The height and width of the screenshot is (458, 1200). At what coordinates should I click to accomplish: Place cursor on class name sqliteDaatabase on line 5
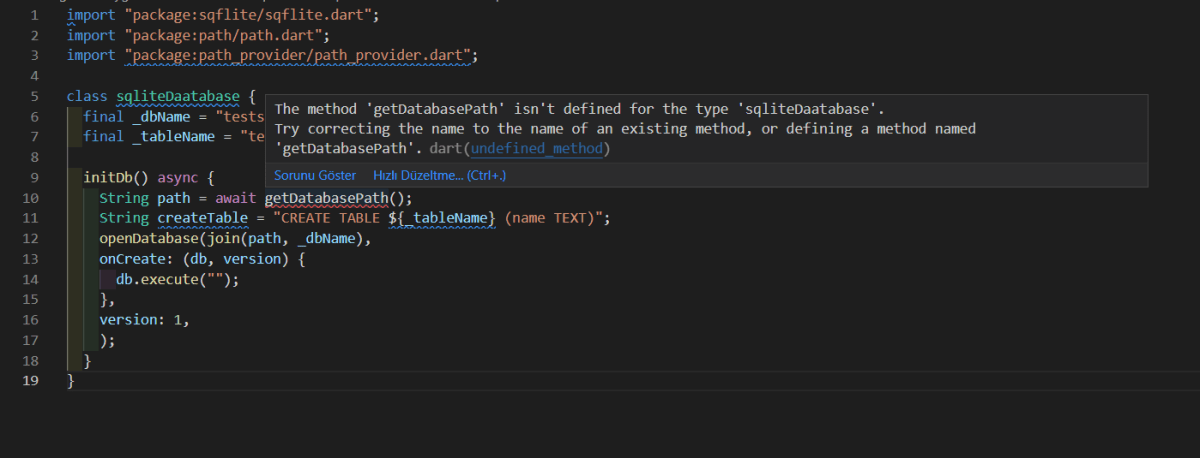[178, 96]
